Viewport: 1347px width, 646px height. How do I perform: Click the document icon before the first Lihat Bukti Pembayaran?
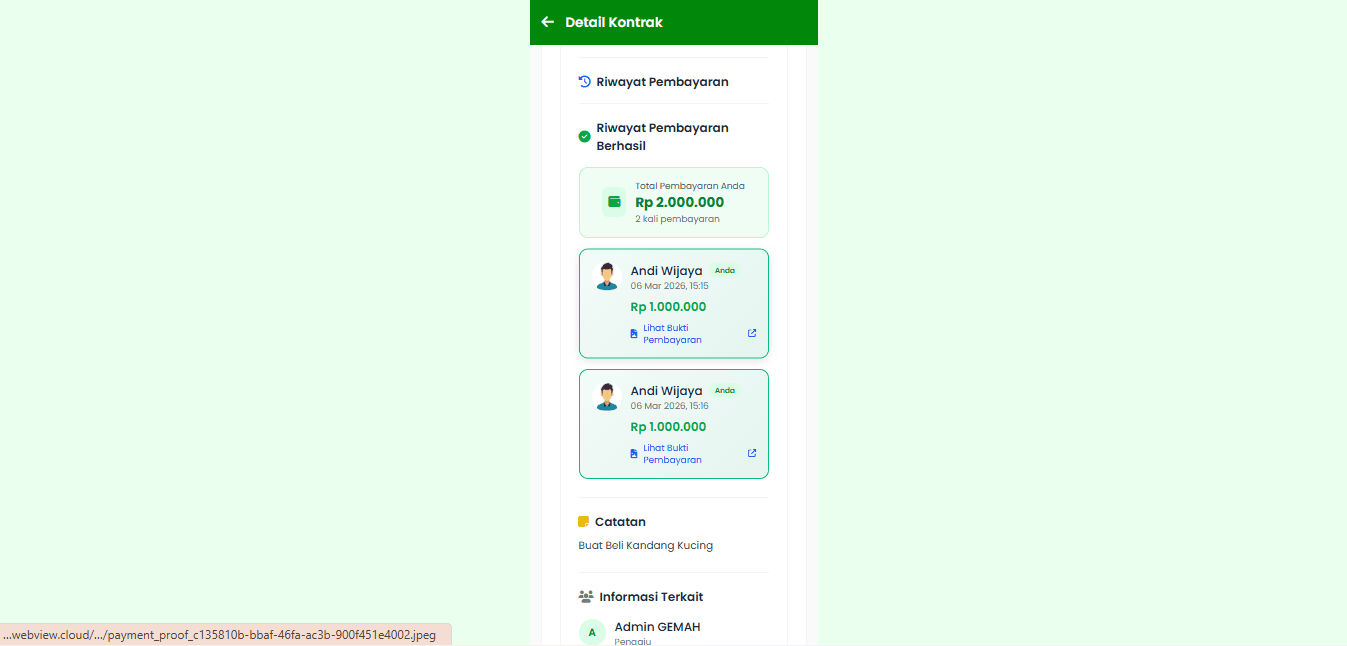[633, 333]
